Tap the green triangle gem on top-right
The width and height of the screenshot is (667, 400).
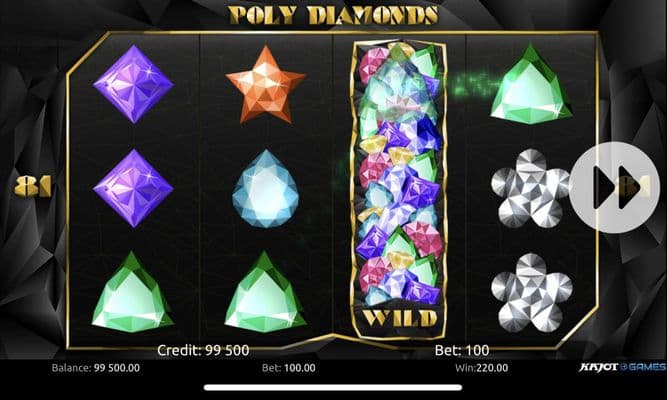[x=530, y=84]
